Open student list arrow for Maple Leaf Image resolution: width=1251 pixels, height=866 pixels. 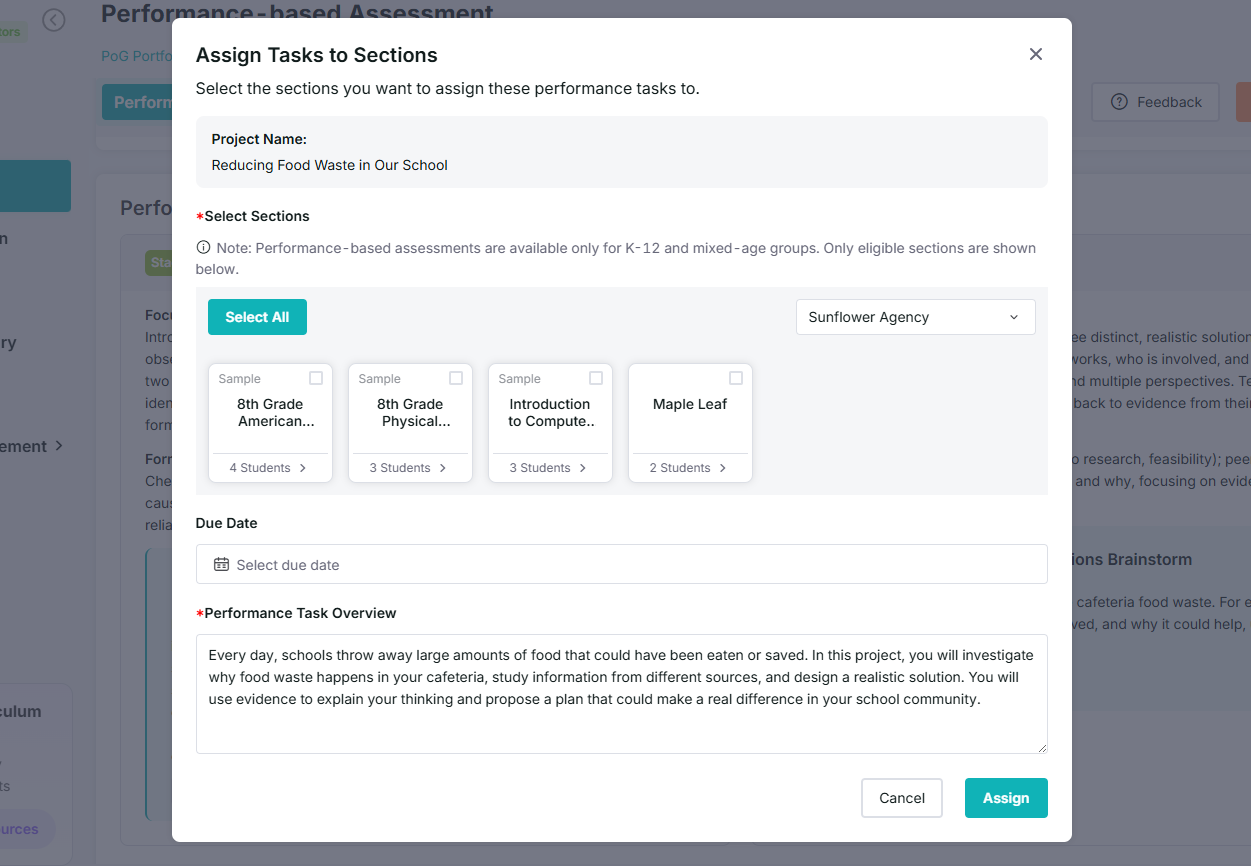point(723,468)
